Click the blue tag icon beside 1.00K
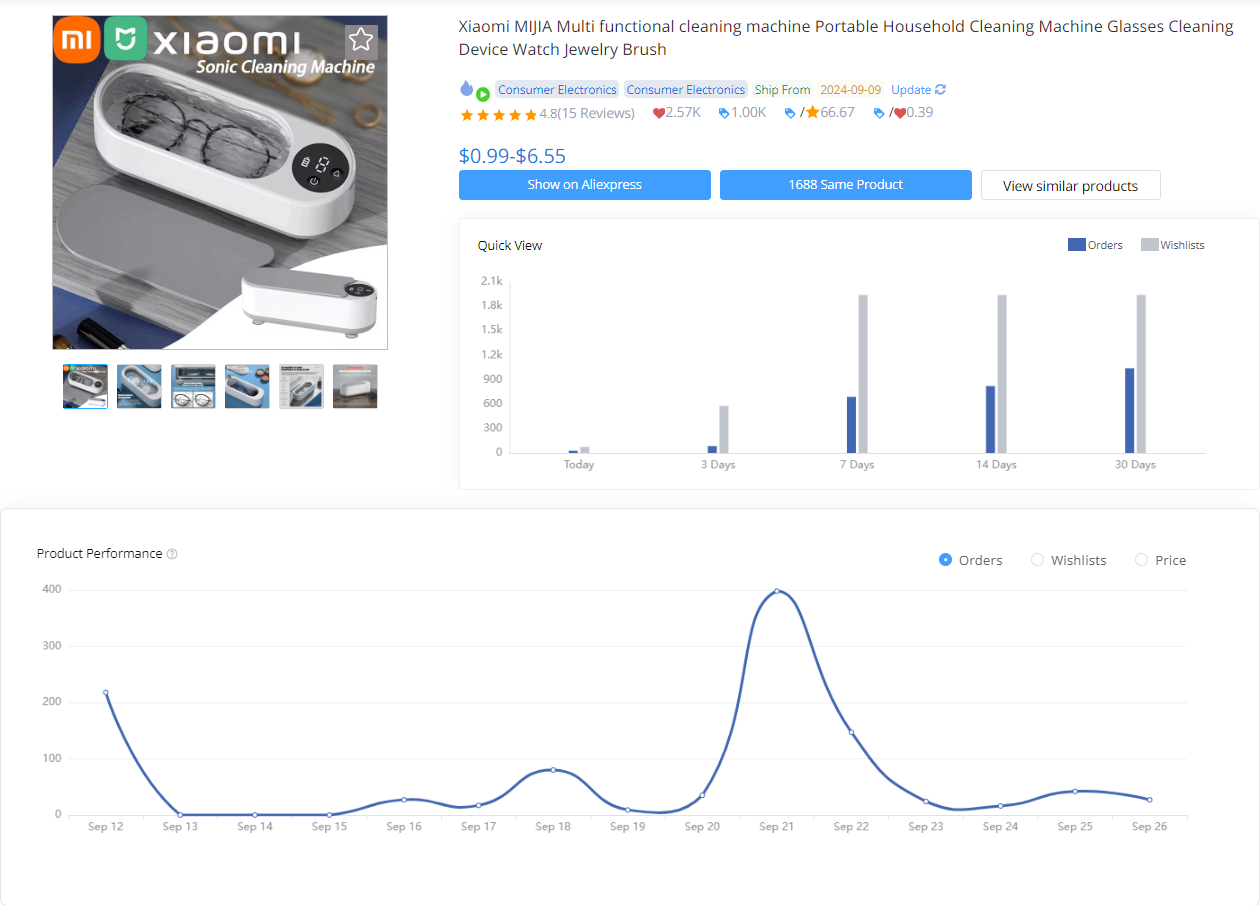Viewport: 1260px width, 905px height. tap(724, 113)
